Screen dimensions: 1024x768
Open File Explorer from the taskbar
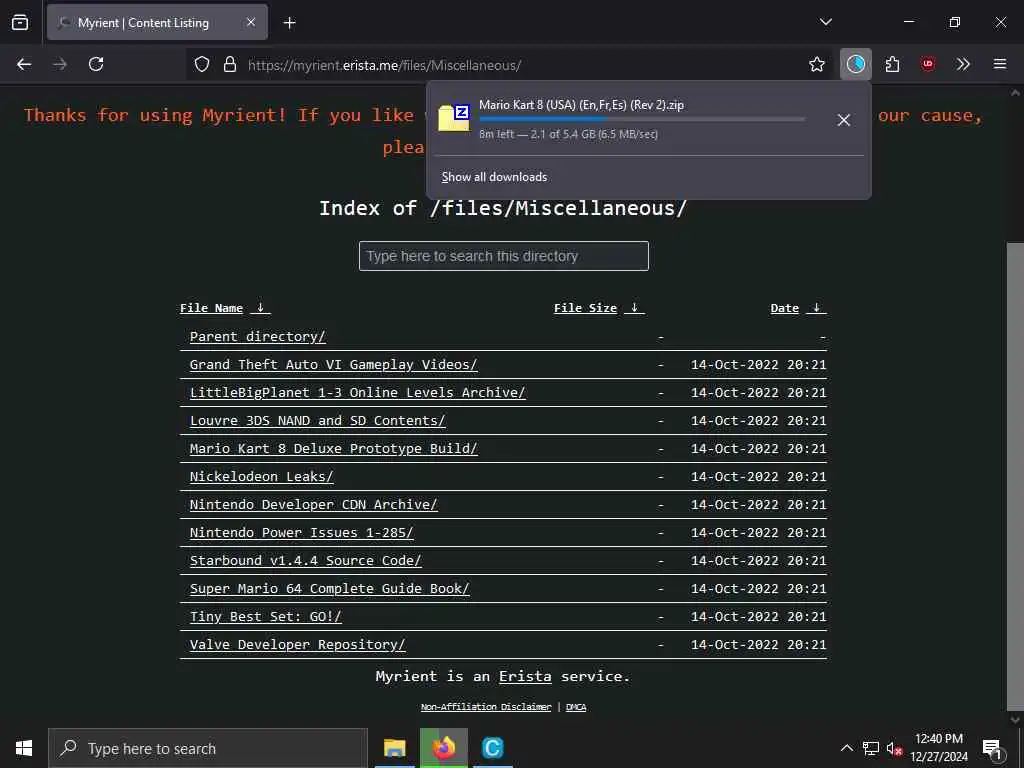(394, 748)
